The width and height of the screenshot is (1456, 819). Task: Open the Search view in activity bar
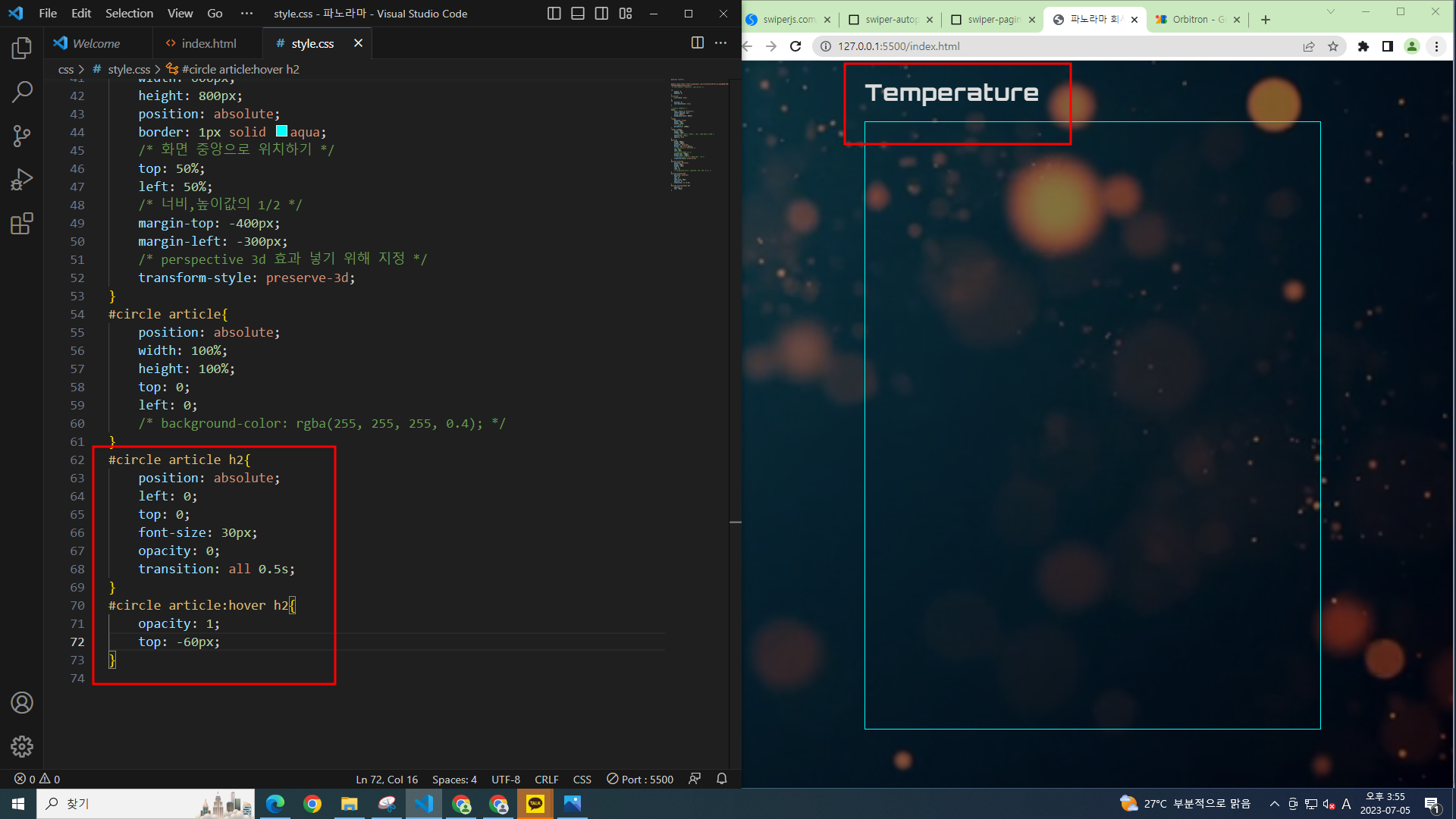click(21, 93)
